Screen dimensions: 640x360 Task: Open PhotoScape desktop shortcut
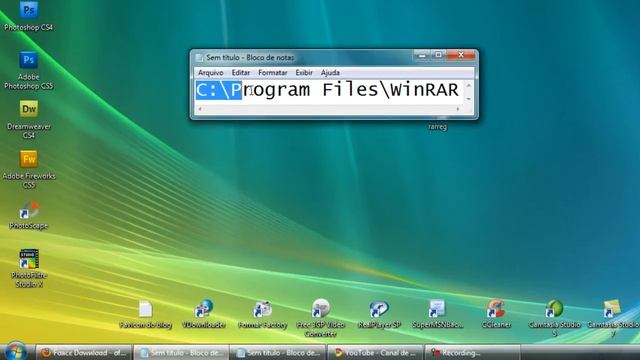pos(29,215)
